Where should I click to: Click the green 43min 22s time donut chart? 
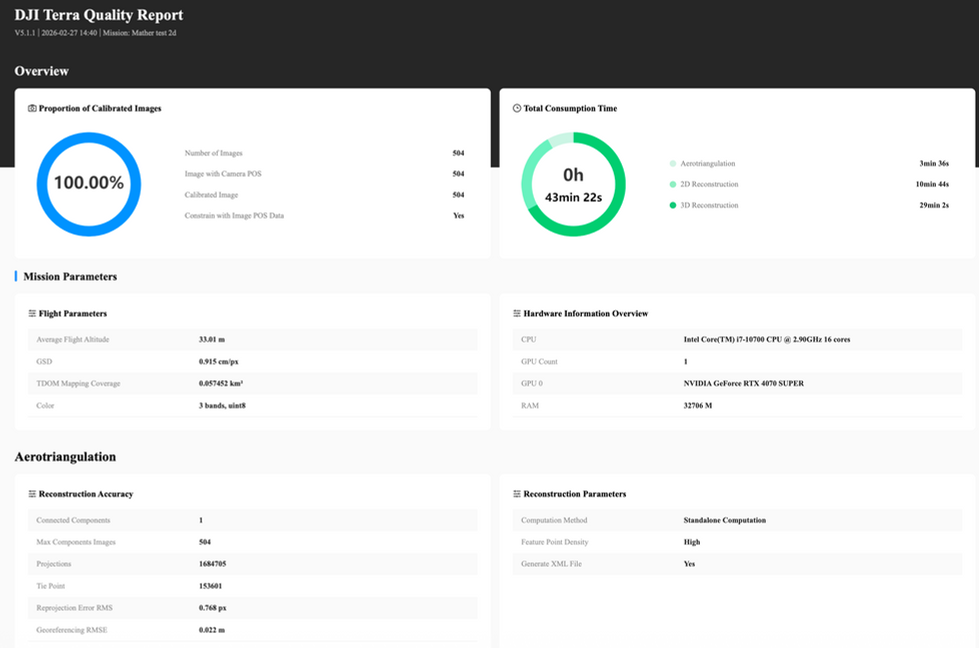click(x=573, y=184)
